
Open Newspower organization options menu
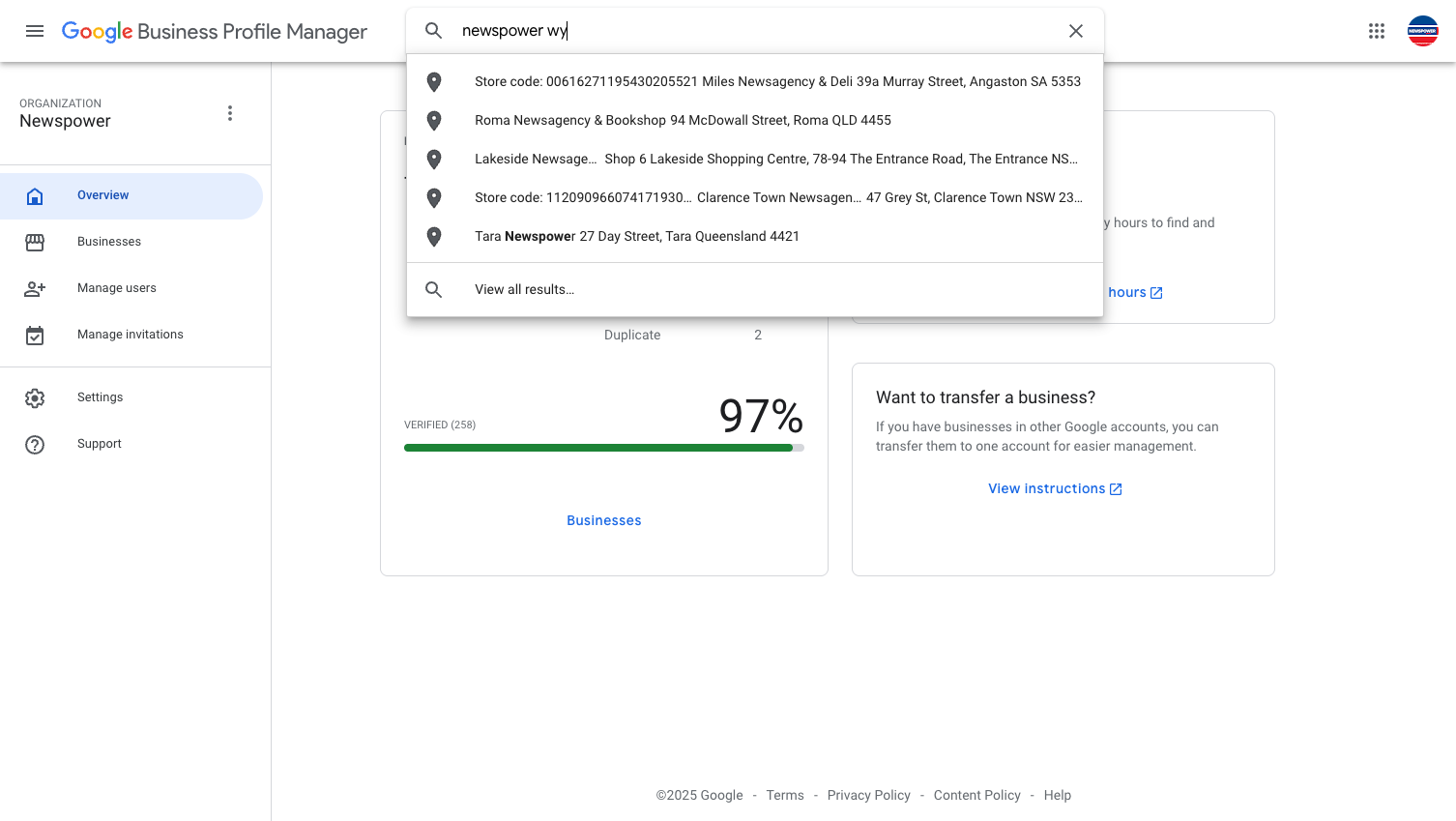point(230,113)
